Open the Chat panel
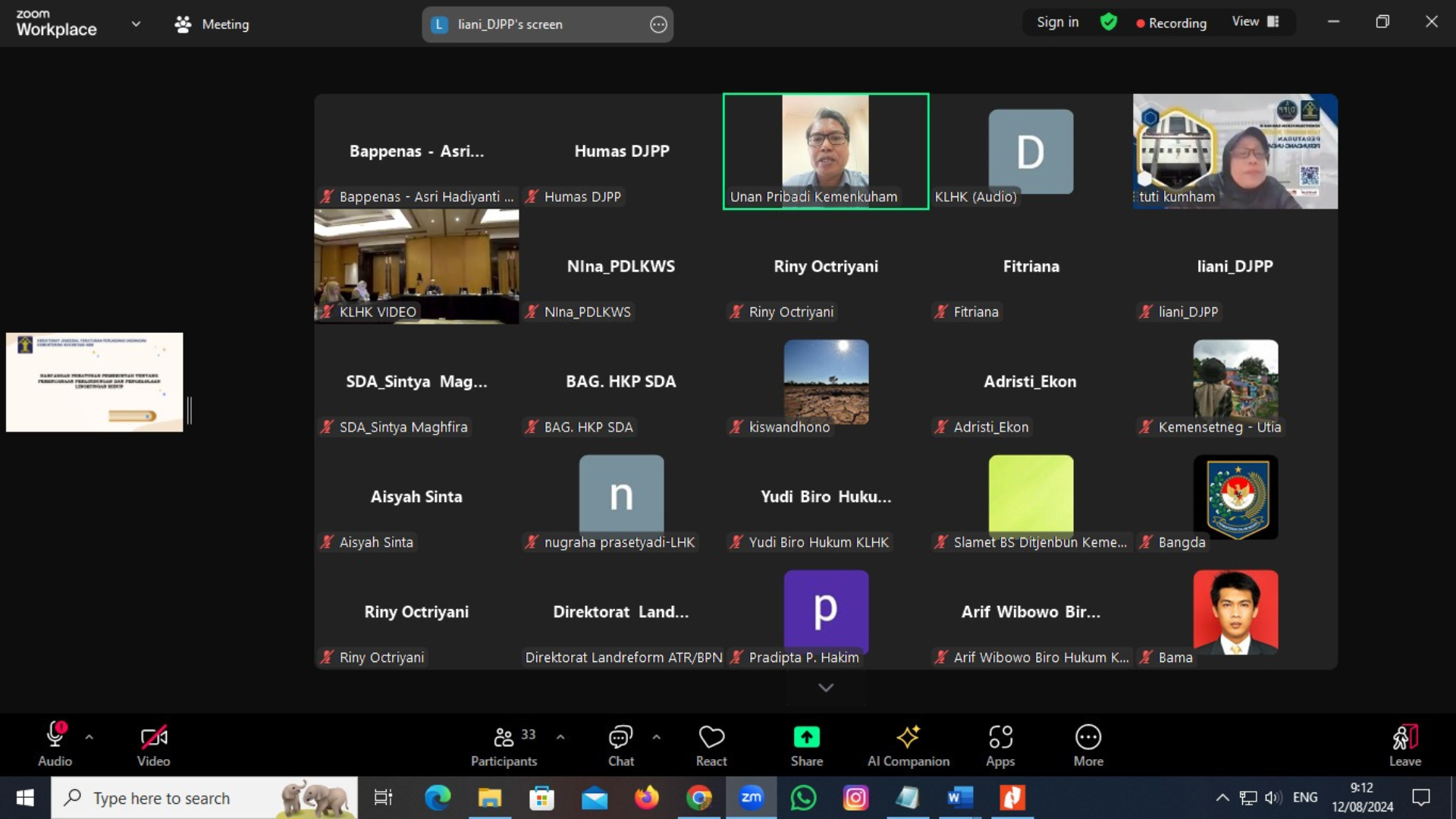This screenshot has height=819, width=1456. click(x=621, y=744)
